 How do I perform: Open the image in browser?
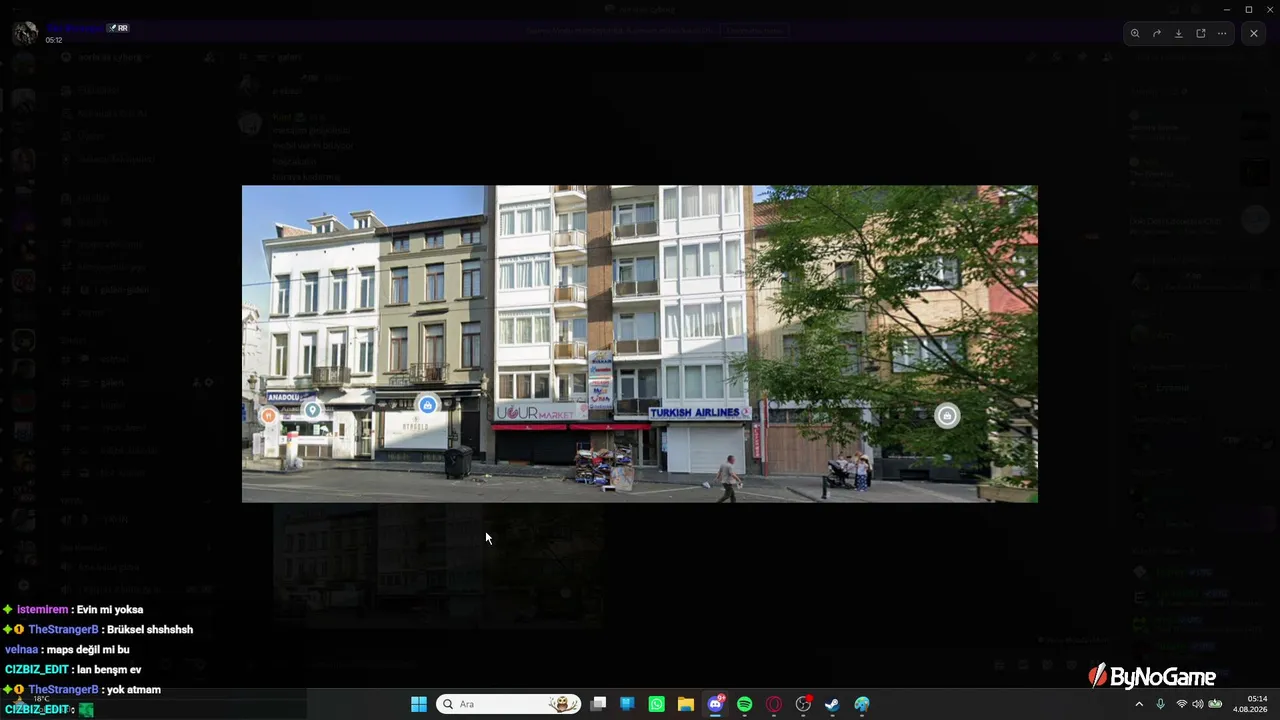(1201, 33)
